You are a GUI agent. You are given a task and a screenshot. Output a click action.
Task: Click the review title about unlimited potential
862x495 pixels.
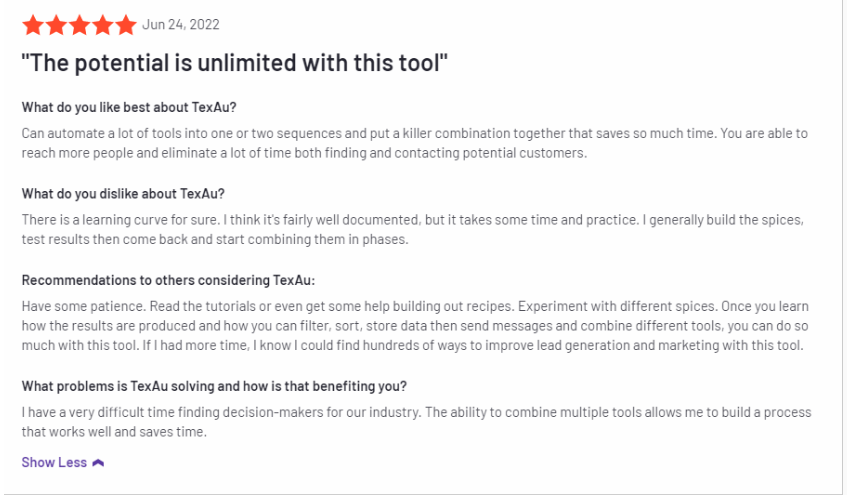235,63
